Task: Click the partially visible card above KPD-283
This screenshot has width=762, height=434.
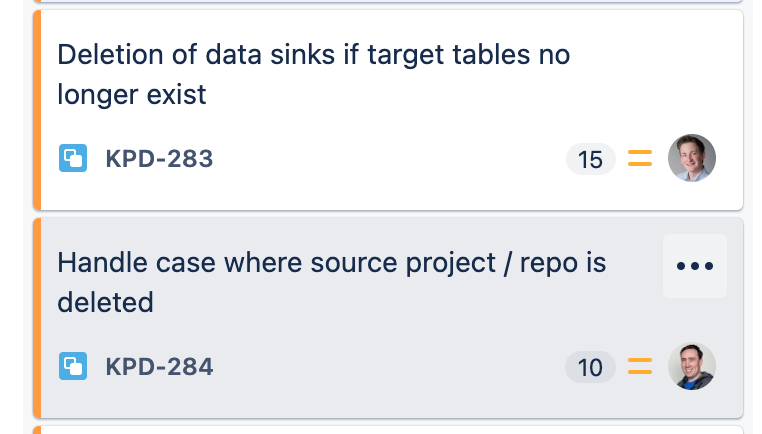Action: coord(390,3)
